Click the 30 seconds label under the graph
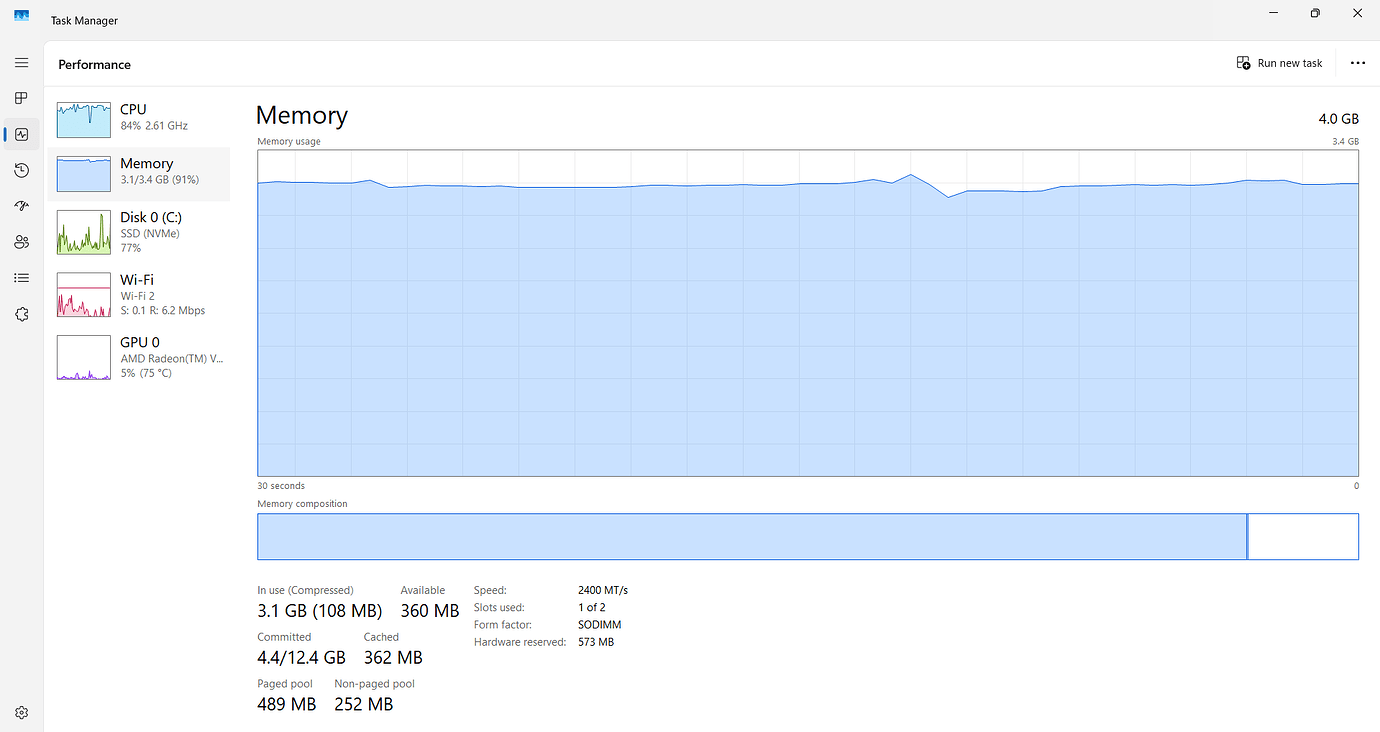1380x732 pixels. (281, 486)
